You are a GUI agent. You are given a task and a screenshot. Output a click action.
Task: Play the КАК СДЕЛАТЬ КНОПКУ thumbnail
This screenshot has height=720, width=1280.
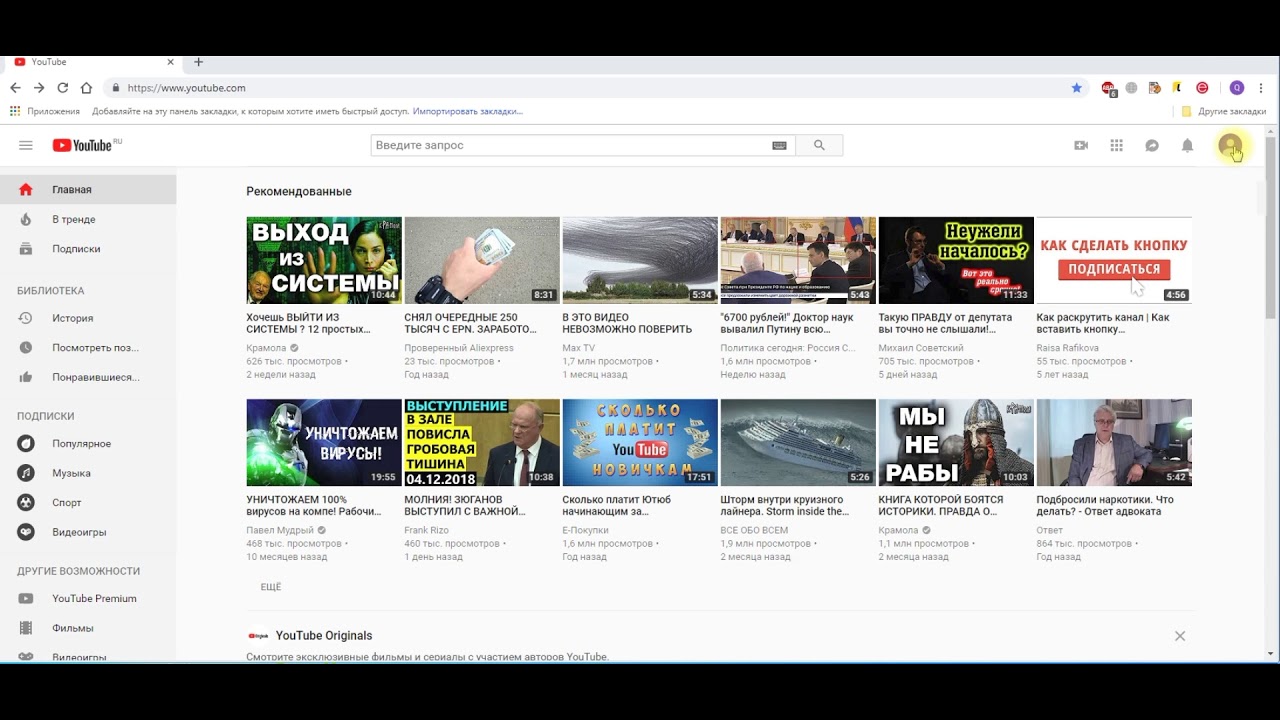click(1114, 260)
